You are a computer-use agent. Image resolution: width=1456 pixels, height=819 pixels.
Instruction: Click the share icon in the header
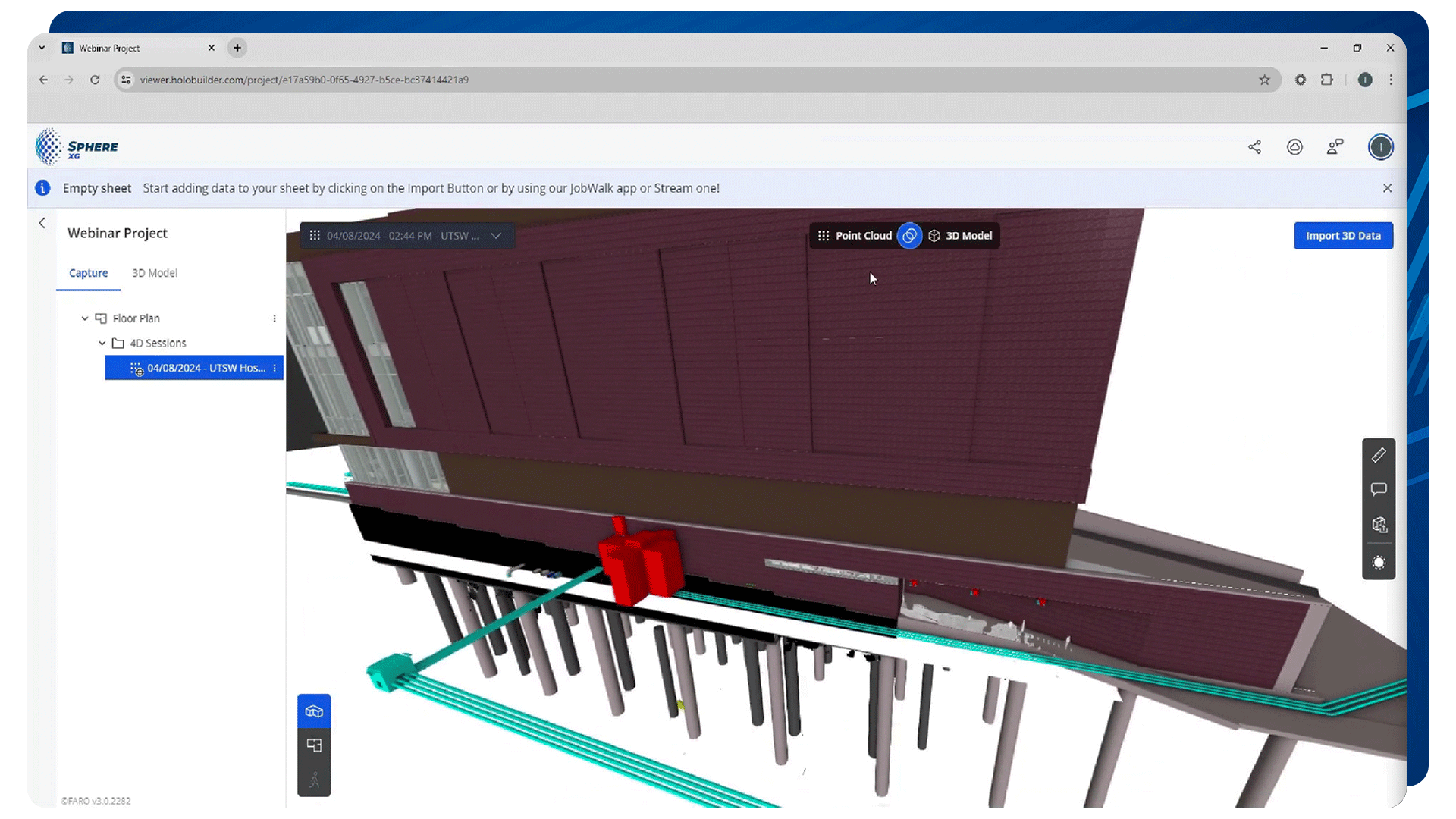tap(1254, 147)
